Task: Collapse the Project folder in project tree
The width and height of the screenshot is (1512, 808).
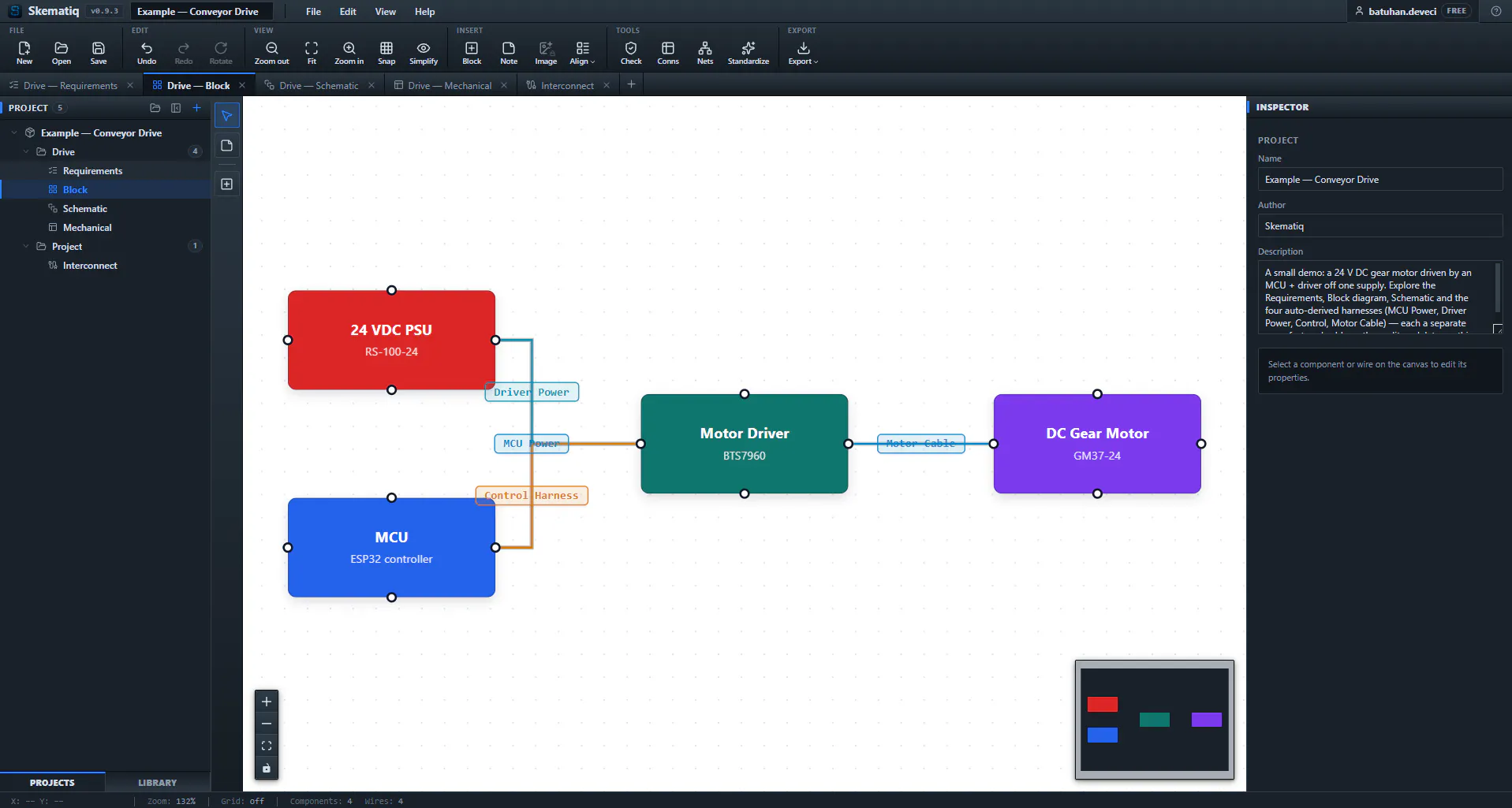Action: (x=26, y=246)
